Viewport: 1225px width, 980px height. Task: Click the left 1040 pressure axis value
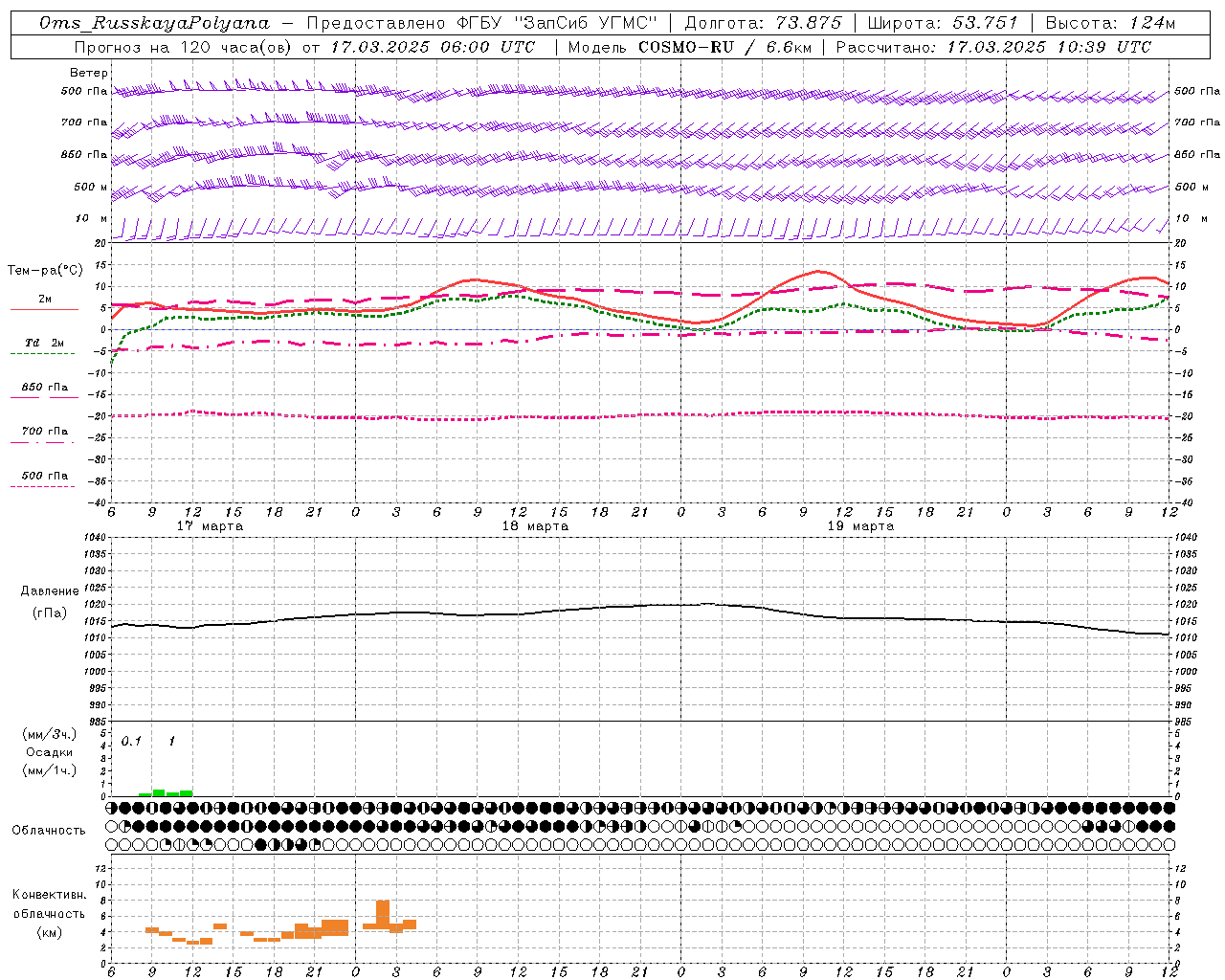(96, 537)
